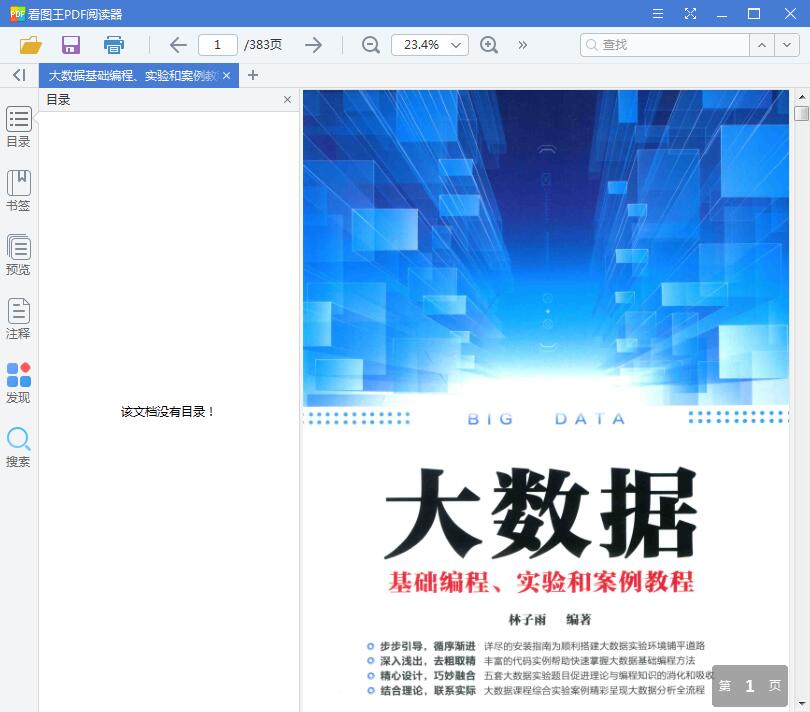Open the 书签 bookmarks panel
This screenshot has height=712, width=810.
[x=19, y=191]
